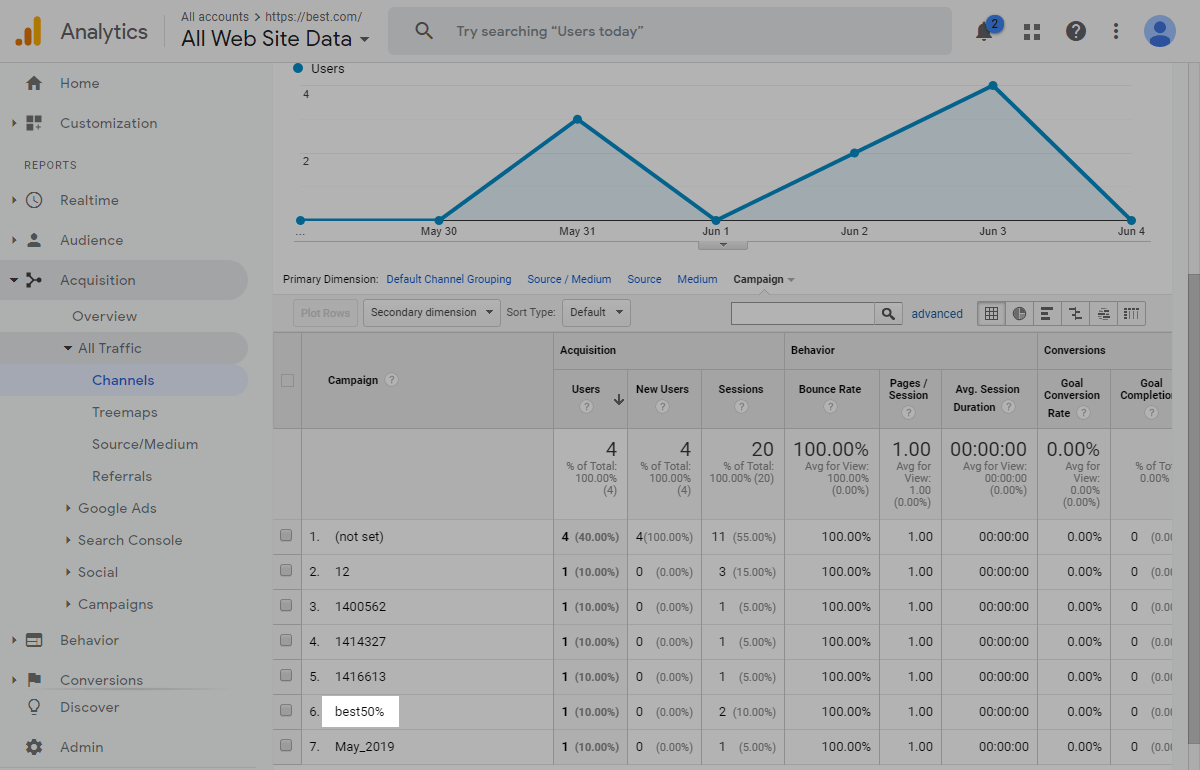Expand the Google Ads section in sidebar
1200x770 pixels.
(x=117, y=508)
